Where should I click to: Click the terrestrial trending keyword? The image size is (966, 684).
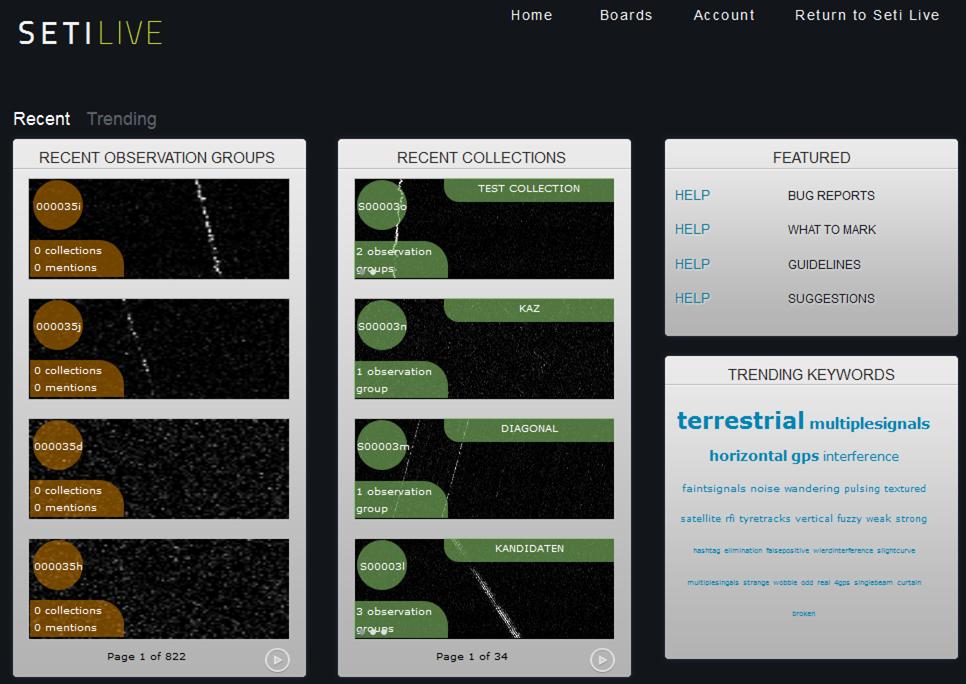pyautogui.click(x=740, y=420)
